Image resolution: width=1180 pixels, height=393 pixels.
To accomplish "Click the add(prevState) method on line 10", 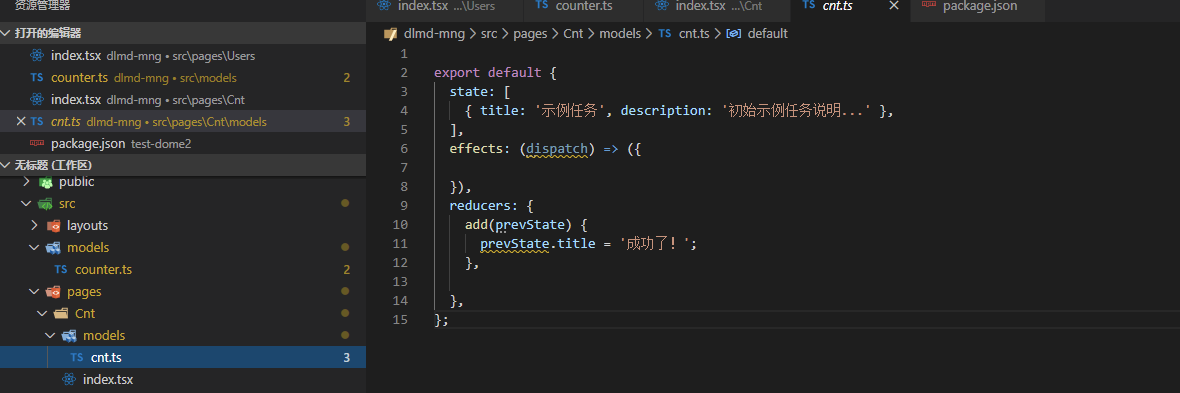I will pos(519,225).
